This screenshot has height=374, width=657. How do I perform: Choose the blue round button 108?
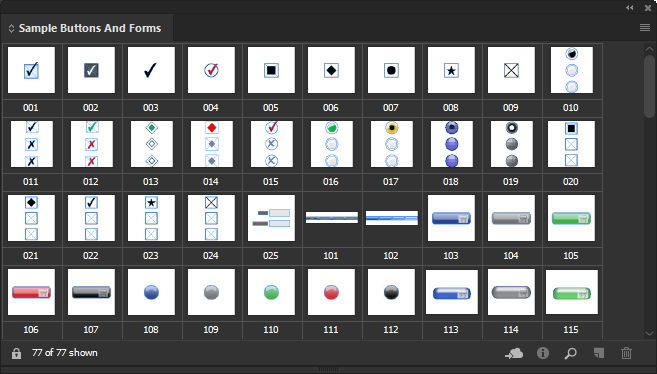coord(151,292)
